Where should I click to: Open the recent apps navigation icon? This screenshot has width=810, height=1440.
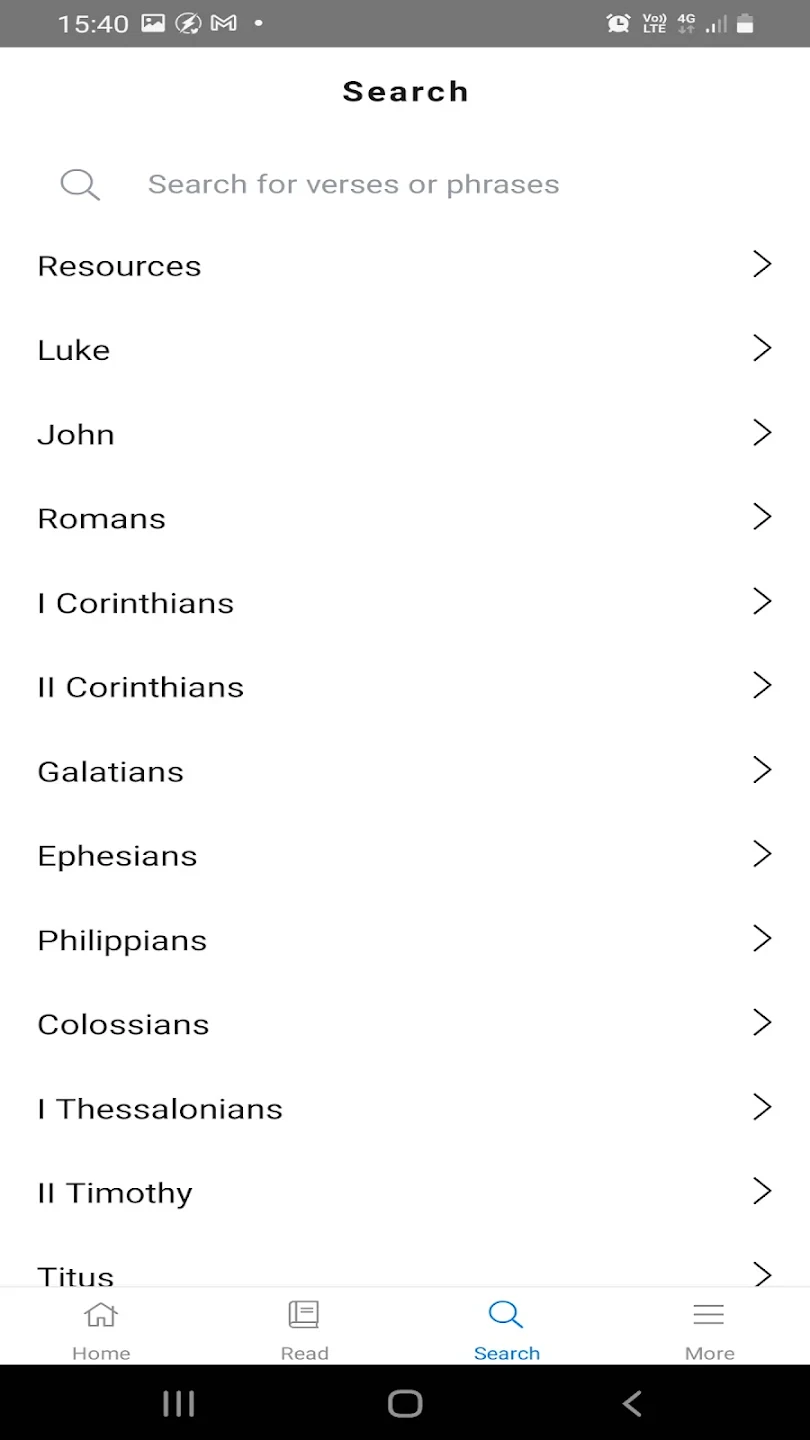click(178, 1404)
